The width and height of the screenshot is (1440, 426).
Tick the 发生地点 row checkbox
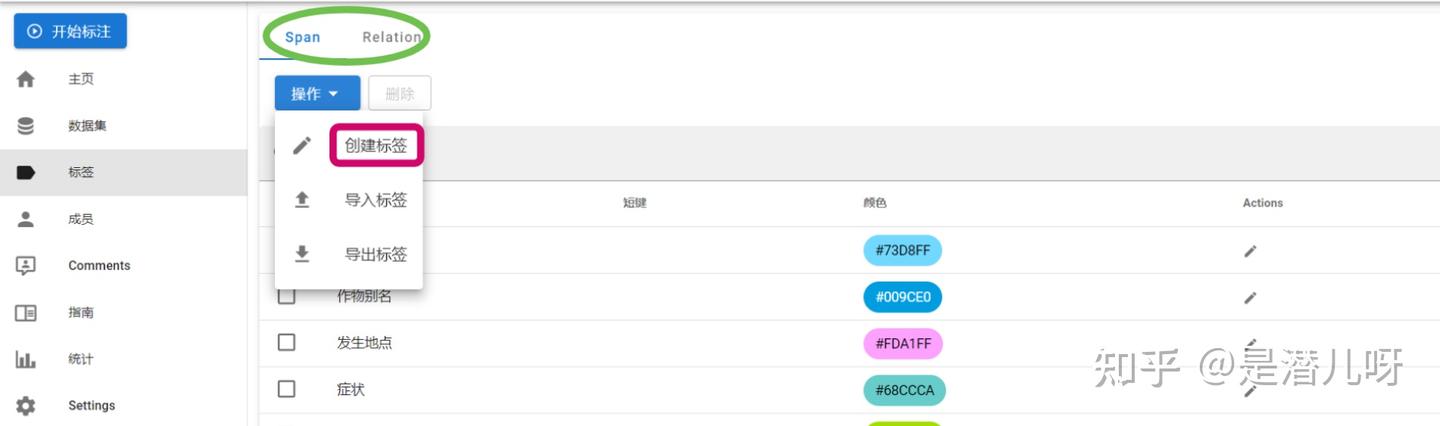pyautogui.click(x=287, y=342)
